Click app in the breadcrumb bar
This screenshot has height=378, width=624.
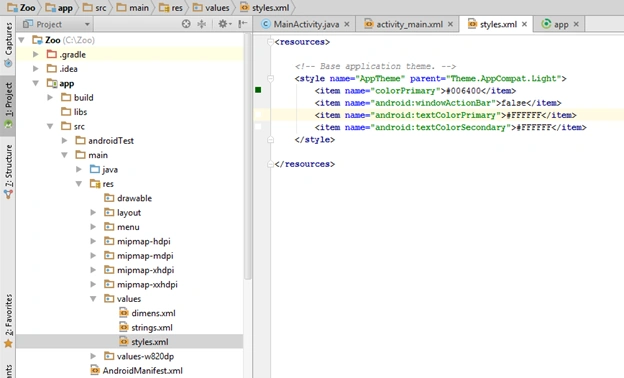[59, 8]
